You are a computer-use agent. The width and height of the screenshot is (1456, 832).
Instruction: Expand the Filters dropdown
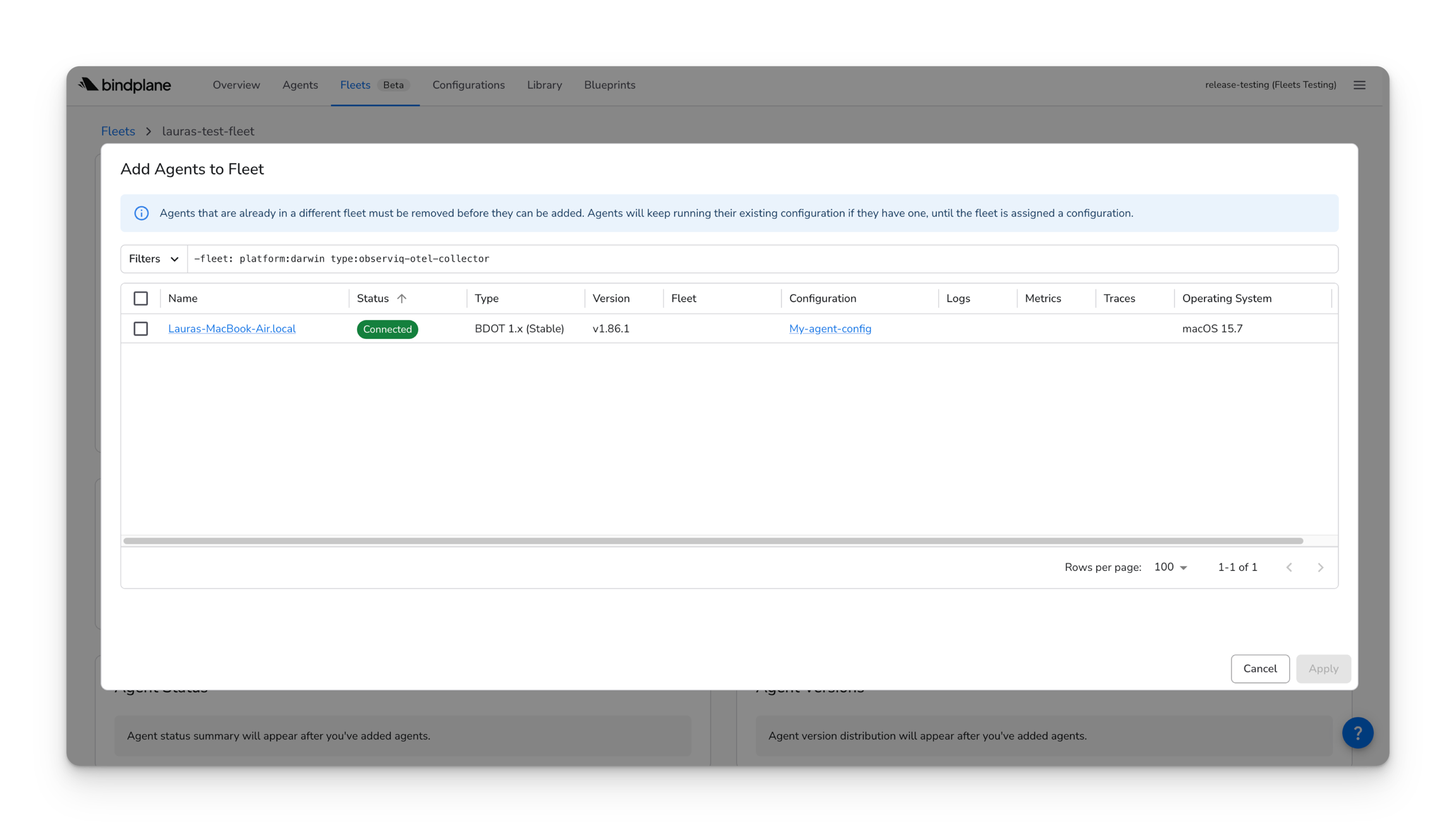click(x=154, y=259)
